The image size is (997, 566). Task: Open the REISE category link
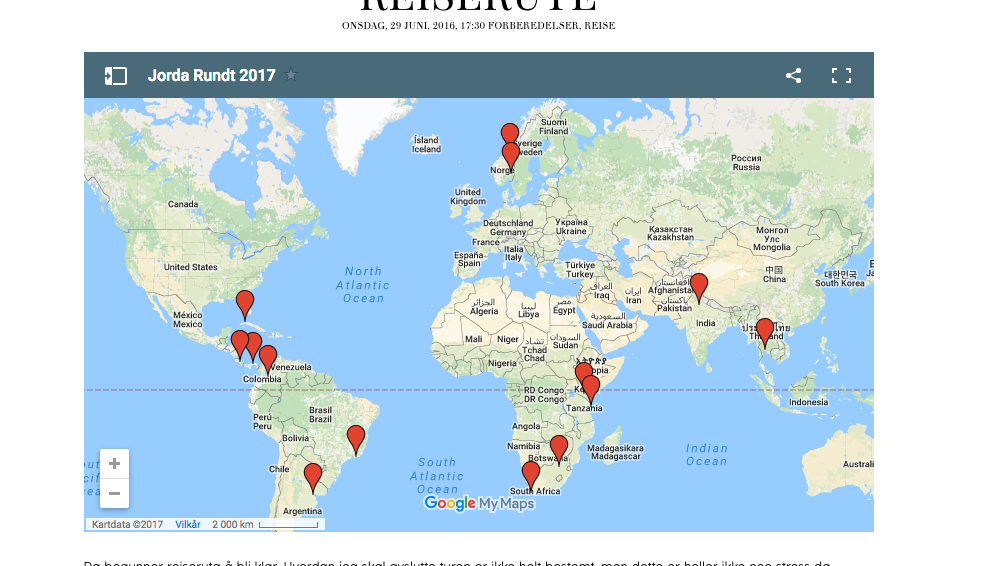point(600,25)
